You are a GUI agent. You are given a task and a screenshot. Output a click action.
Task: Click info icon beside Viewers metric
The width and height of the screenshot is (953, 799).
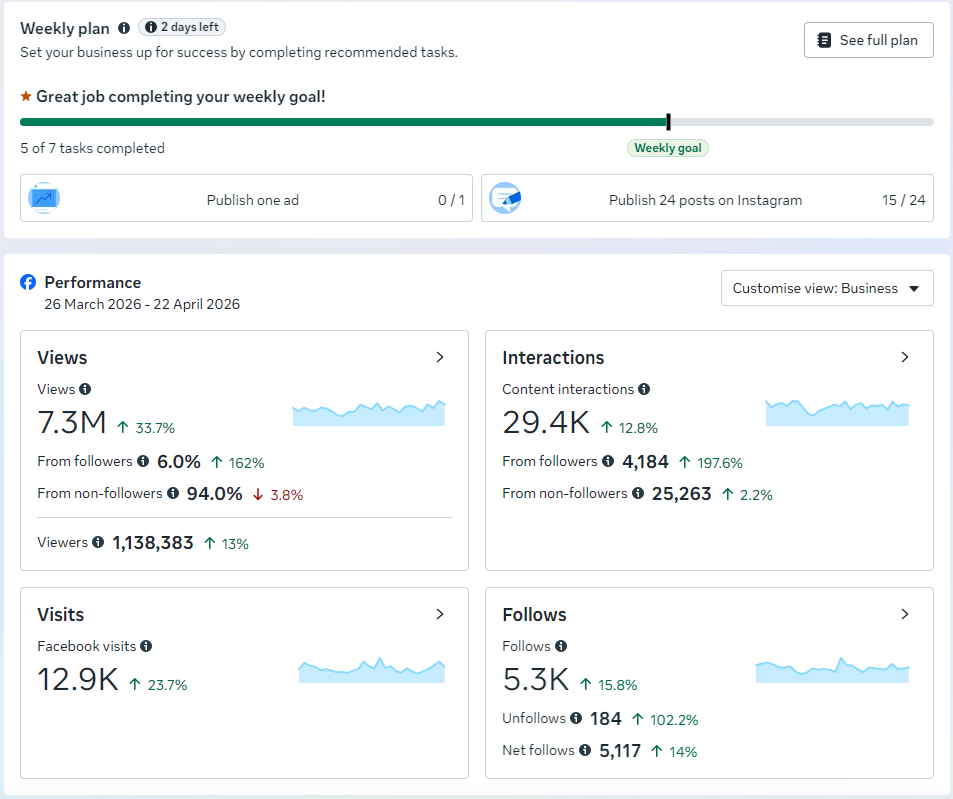coord(98,542)
